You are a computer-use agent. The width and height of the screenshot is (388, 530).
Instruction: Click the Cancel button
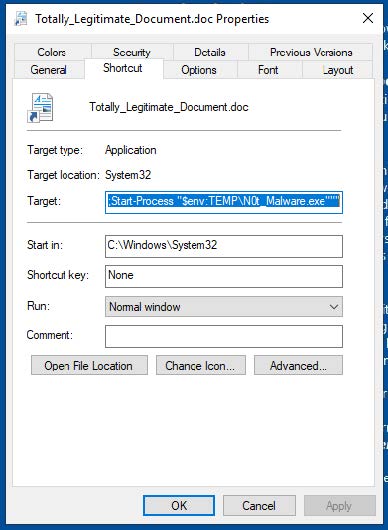pos(259,506)
